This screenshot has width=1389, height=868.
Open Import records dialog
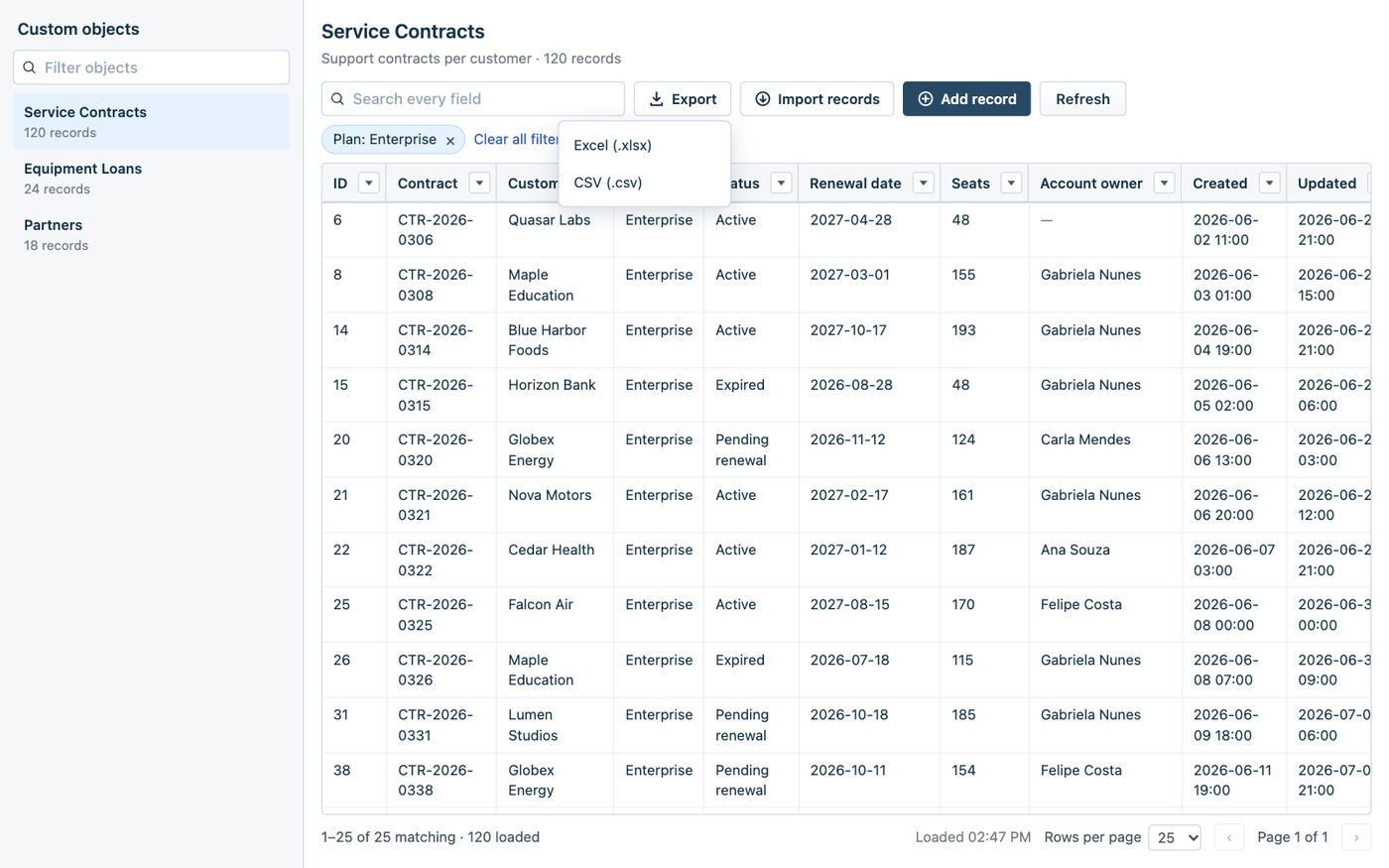[x=817, y=99]
